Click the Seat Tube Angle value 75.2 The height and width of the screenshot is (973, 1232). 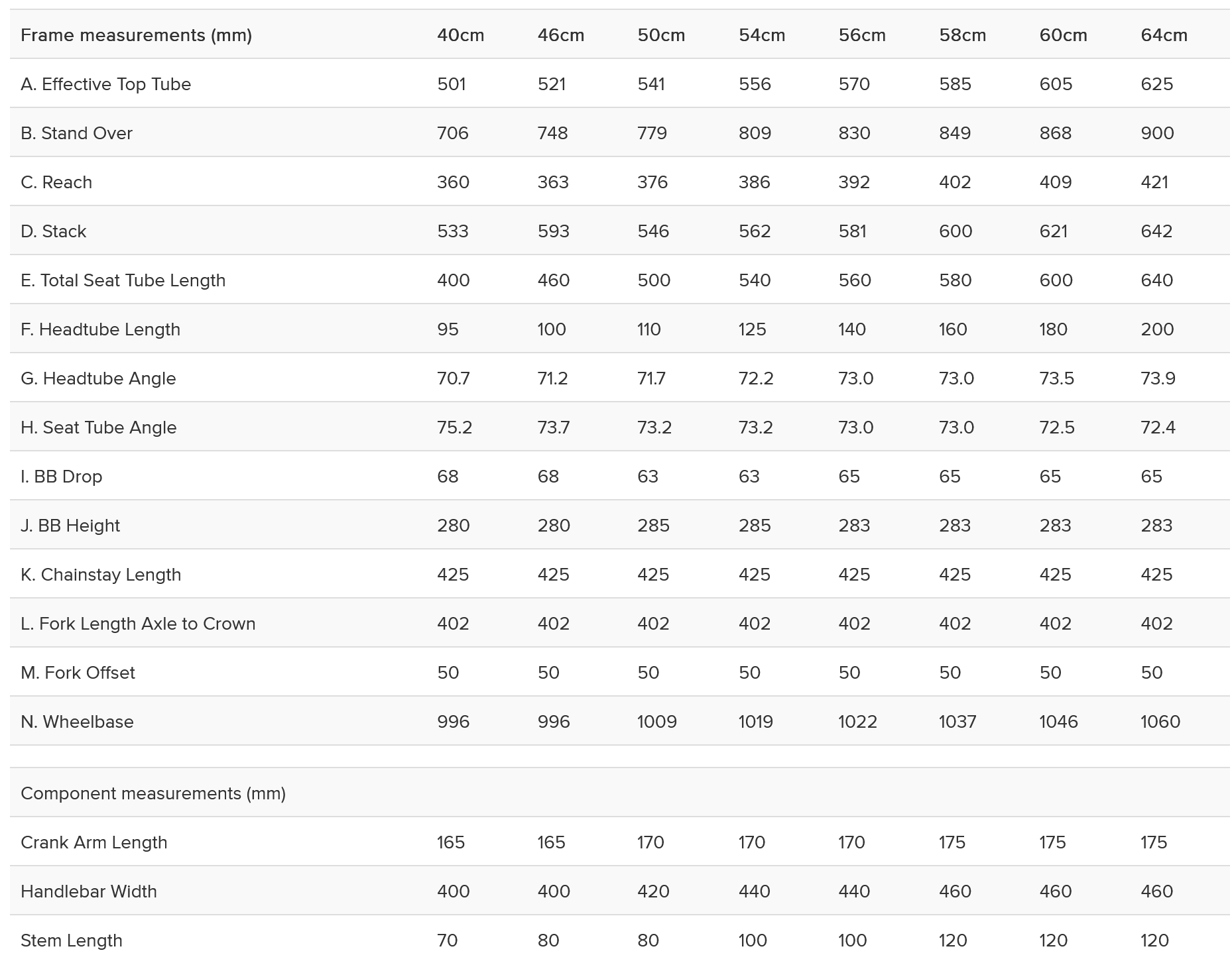click(x=454, y=428)
